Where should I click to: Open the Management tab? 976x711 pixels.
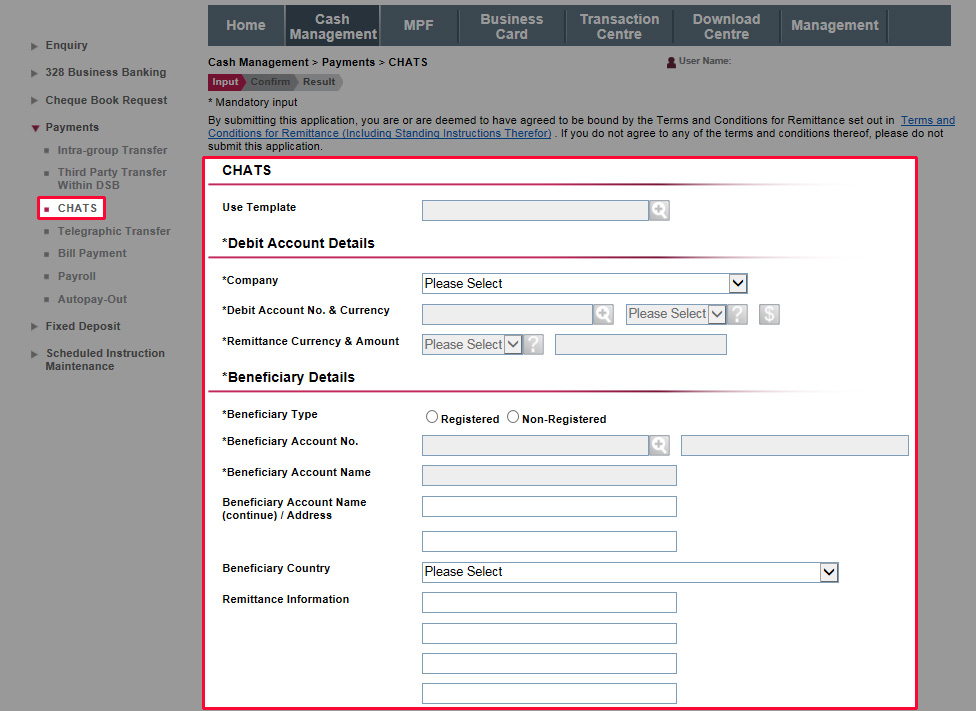pos(835,26)
